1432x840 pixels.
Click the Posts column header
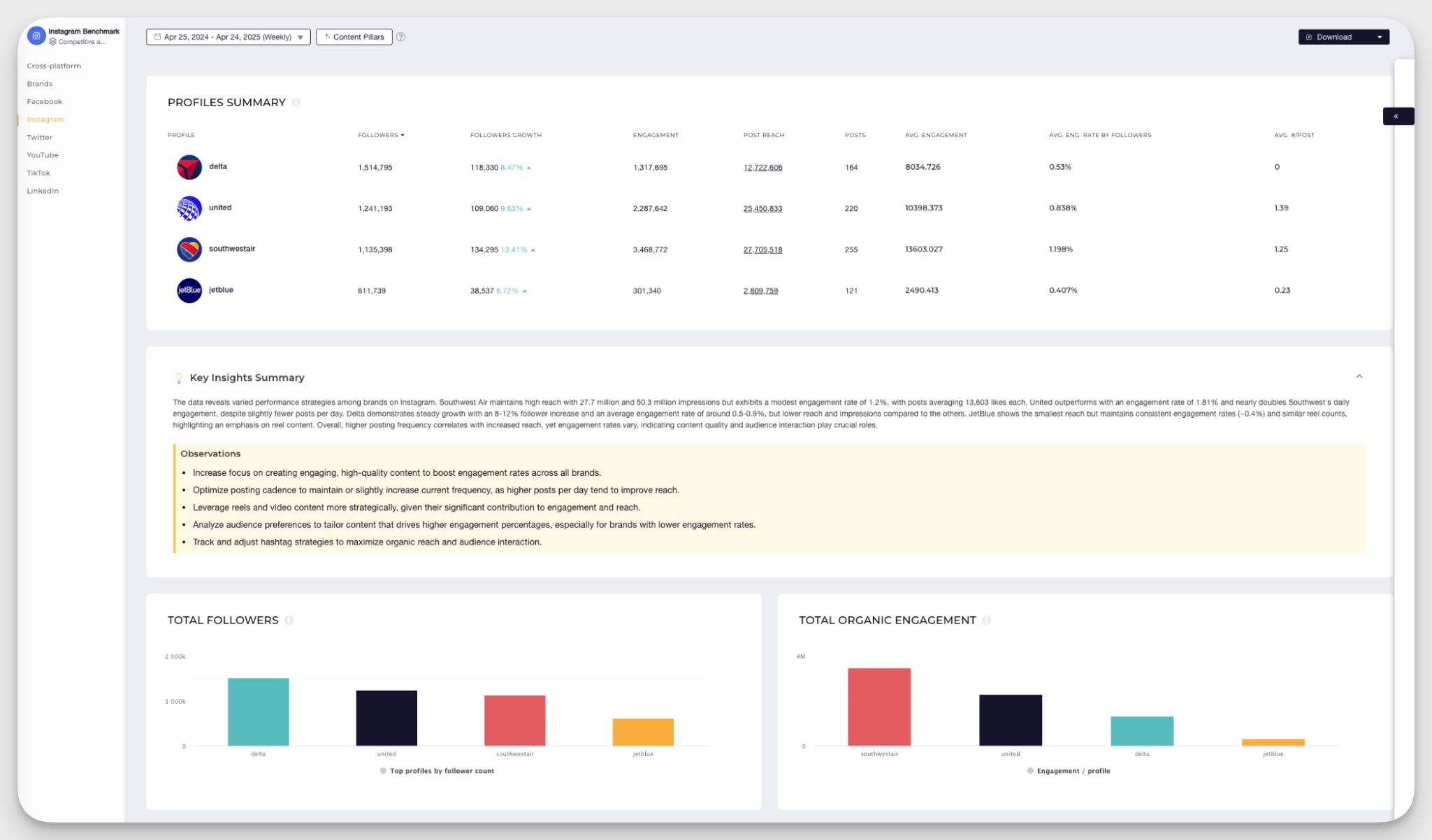click(x=855, y=135)
